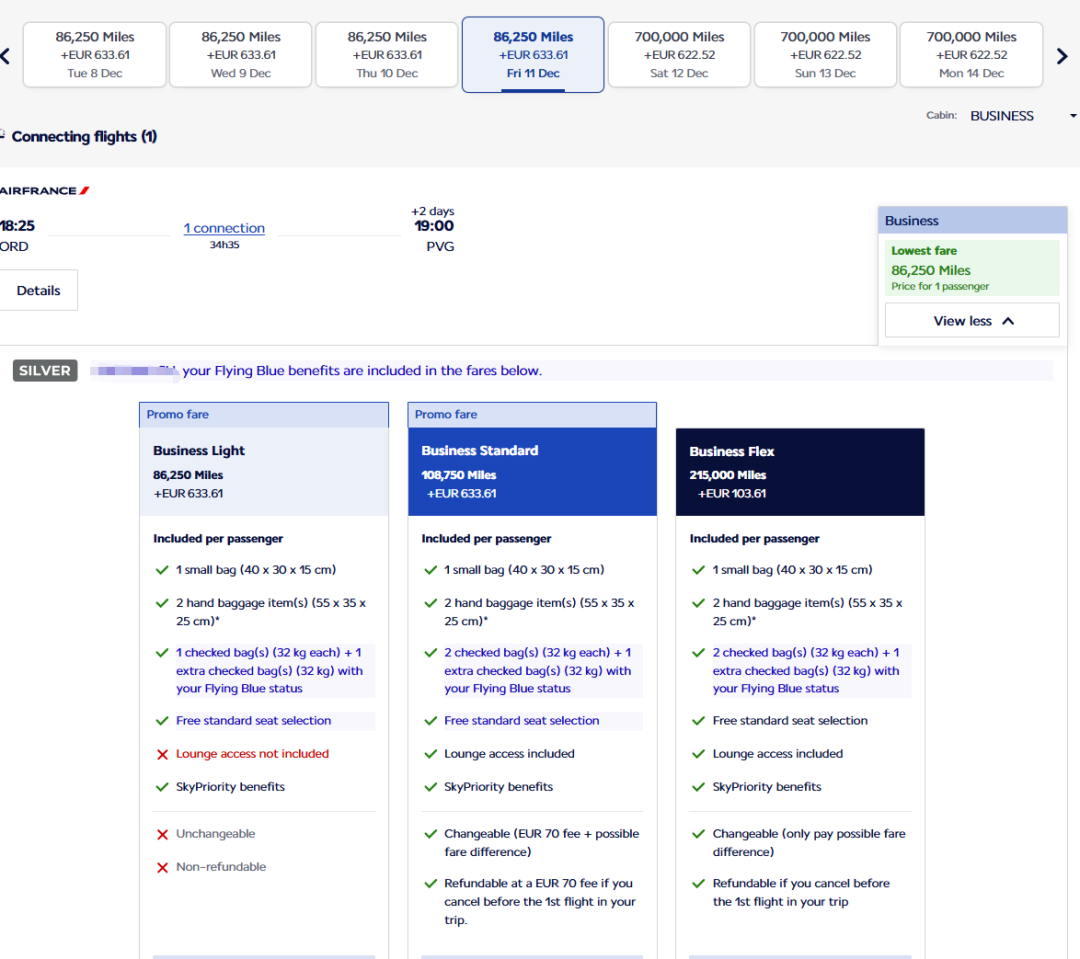Click checkmark beside Changeable only pay fare difference
Image resolution: width=1080 pixels, height=959 pixels.
pyautogui.click(x=698, y=834)
